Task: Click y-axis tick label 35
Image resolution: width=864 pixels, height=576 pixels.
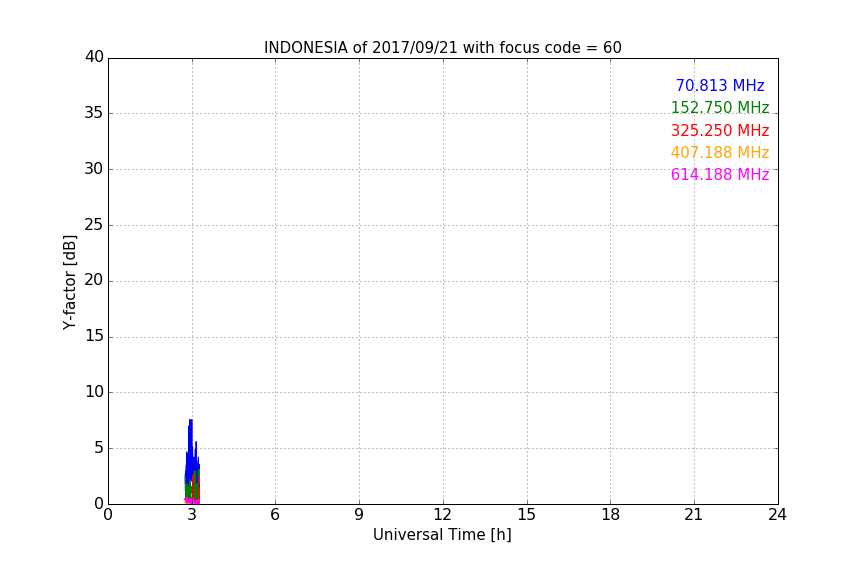Action: point(94,113)
